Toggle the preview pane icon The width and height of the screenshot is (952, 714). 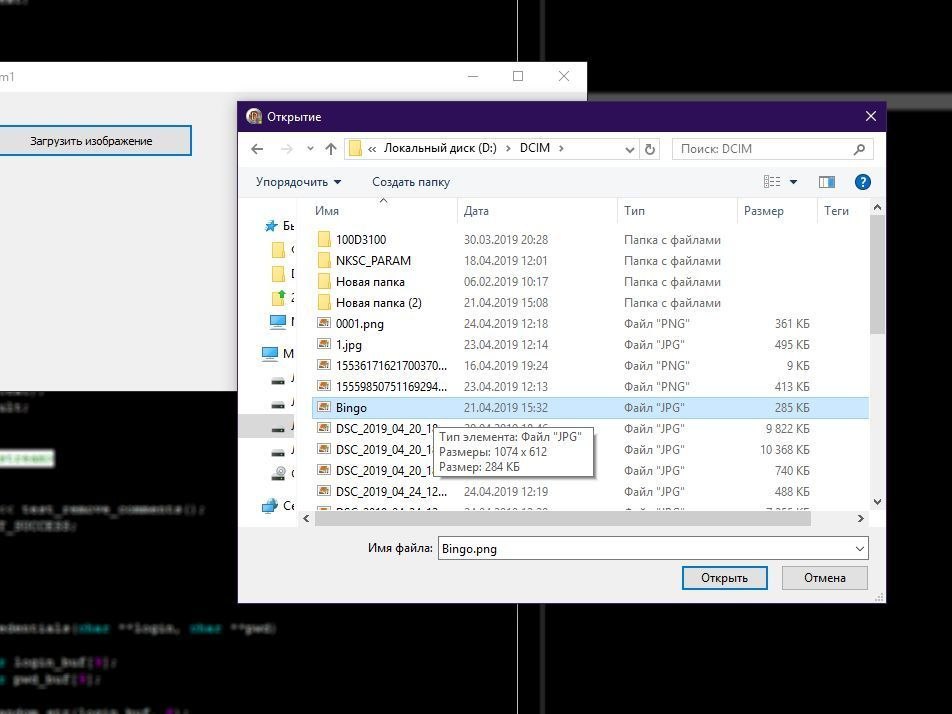(827, 182)
